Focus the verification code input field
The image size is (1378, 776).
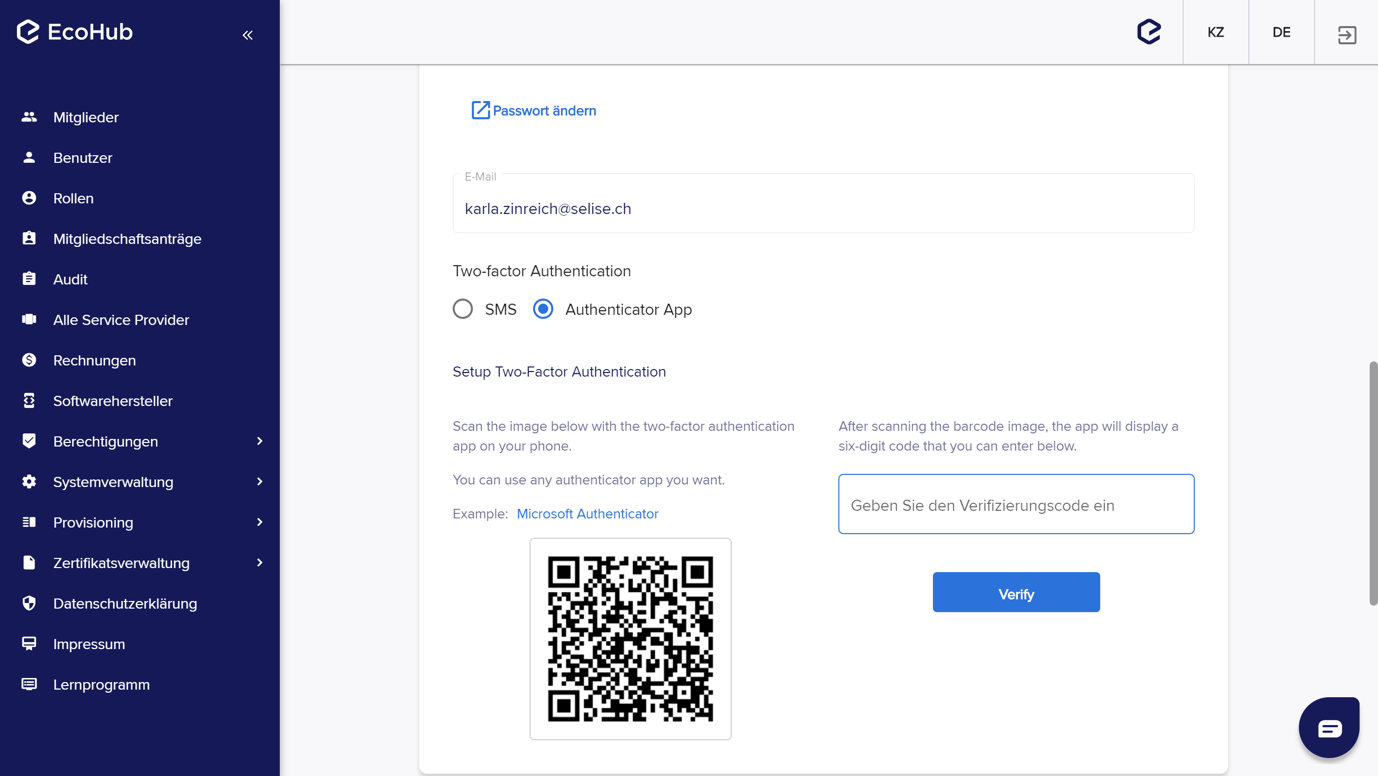(x=1016, y=504)
